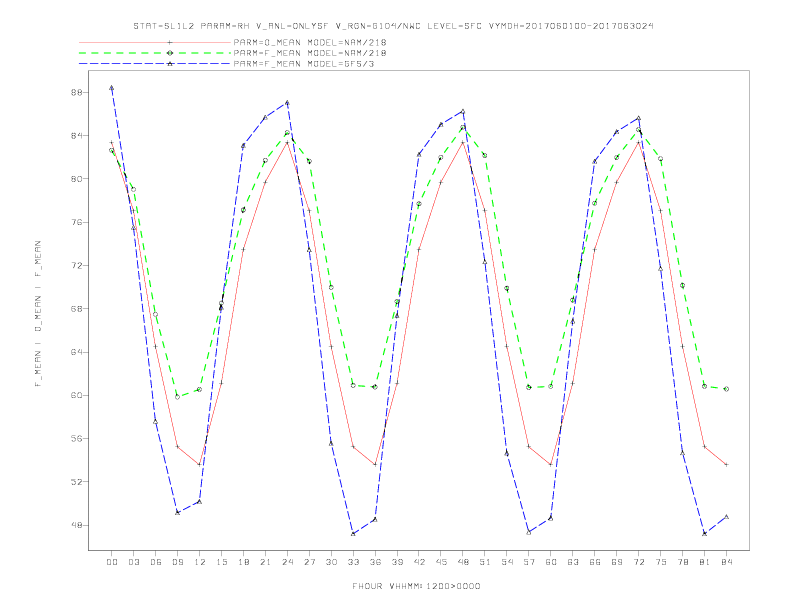Click the blue triangle data point at hour 84
The height and width of the screenshot is (612, 792).
[726, 517]
